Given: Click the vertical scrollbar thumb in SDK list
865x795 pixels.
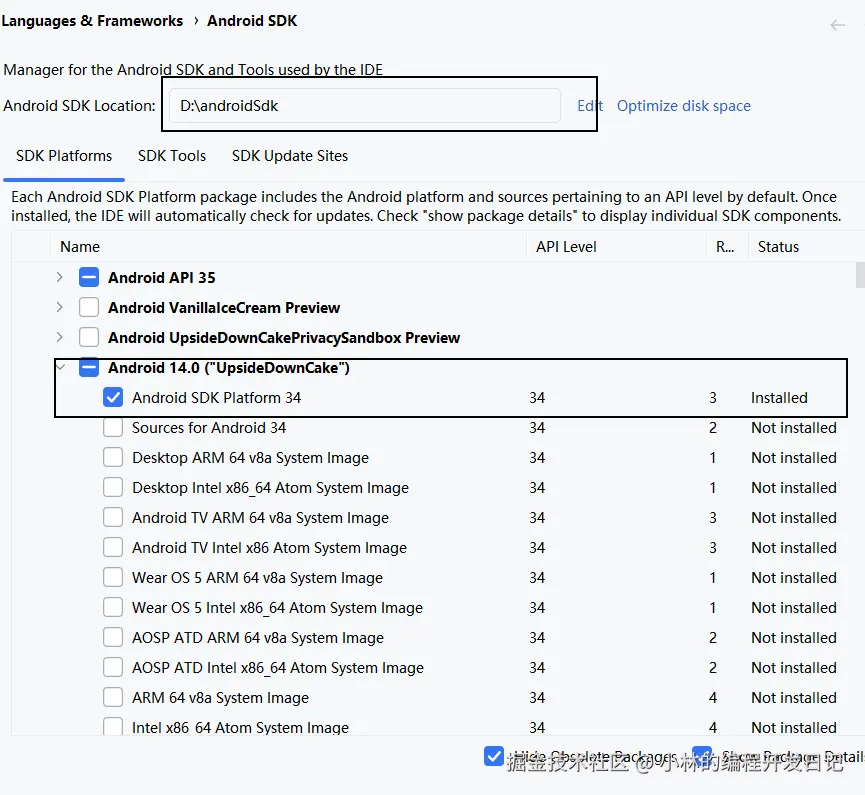Looking at the screenshot, I should [860, 275].
